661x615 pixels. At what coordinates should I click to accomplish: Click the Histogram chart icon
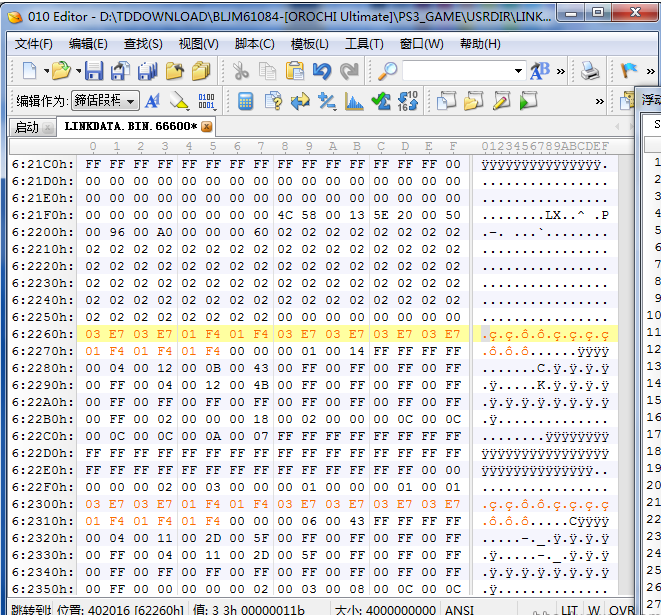[x=354, y=101]
